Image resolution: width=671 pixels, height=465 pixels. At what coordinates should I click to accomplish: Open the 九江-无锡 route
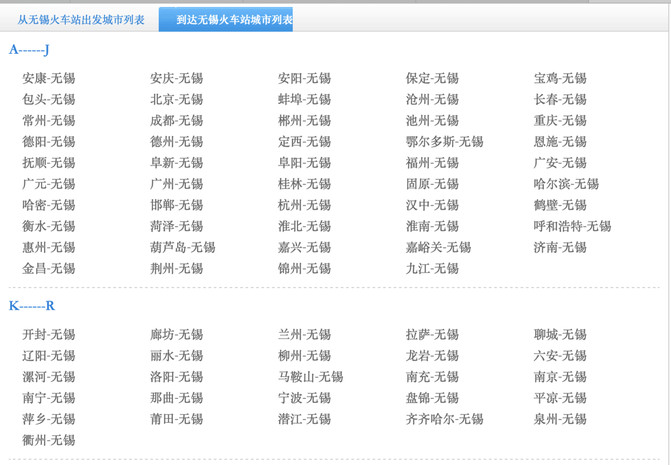click(x=432, y=269)
